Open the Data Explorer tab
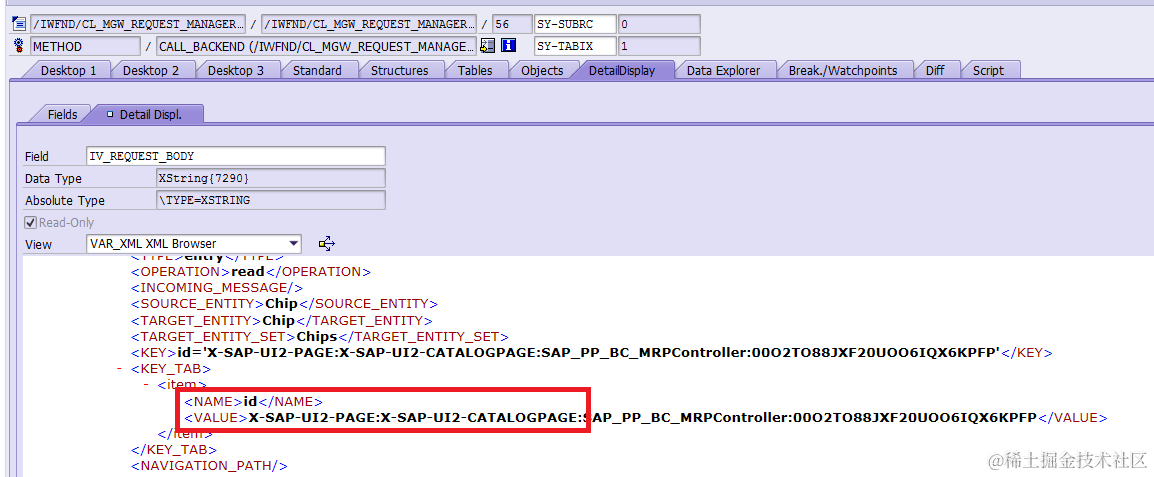 723,71
